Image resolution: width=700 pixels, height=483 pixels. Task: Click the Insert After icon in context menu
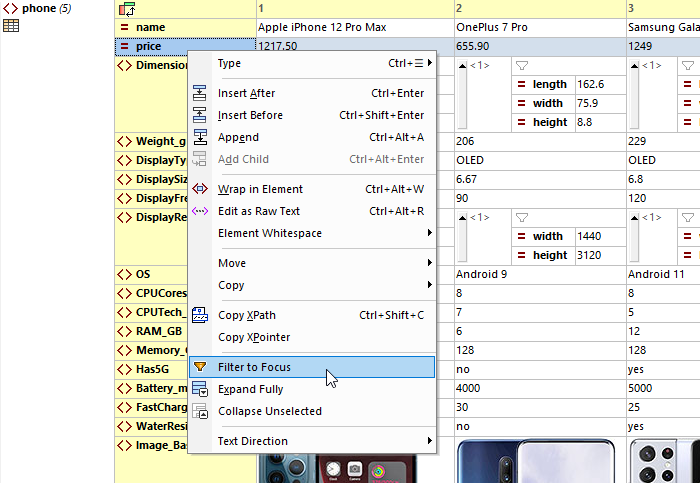(200, 93)
